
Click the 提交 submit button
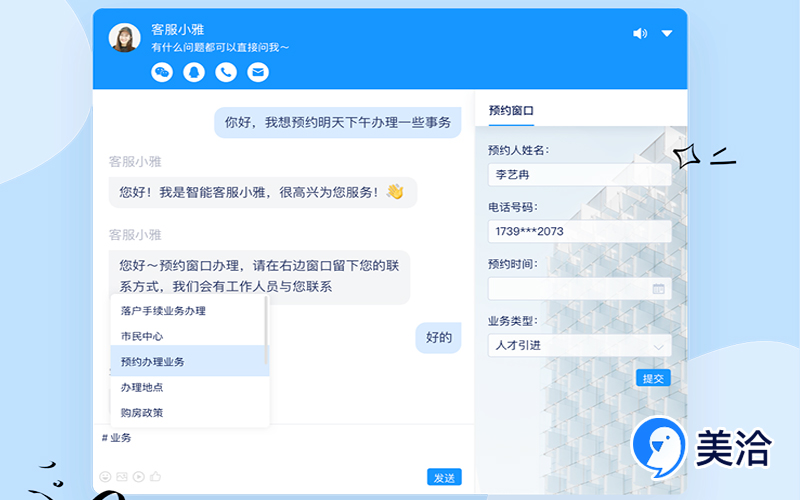(x=653, y=378)
